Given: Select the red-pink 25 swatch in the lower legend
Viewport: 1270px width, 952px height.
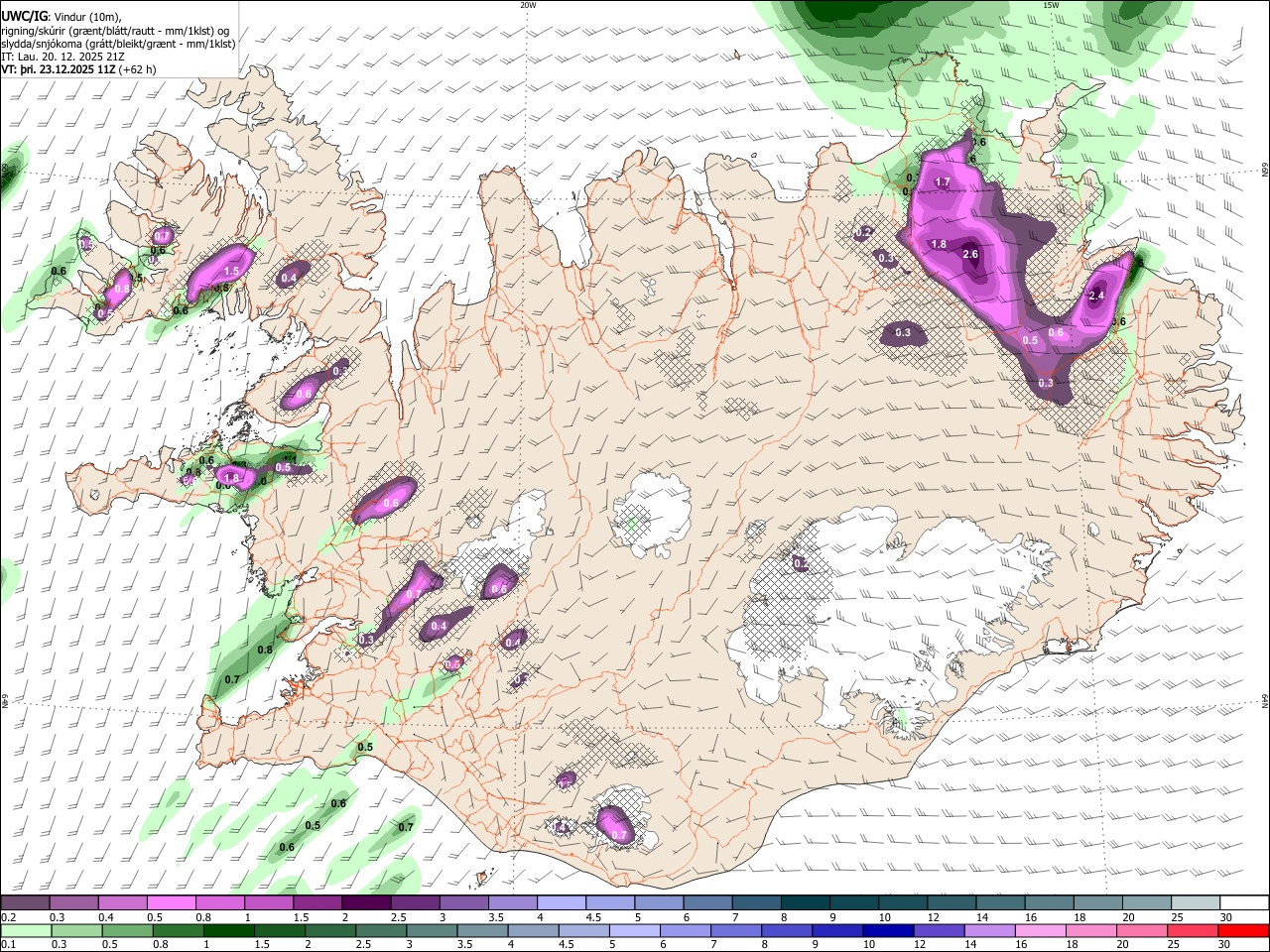Looking at the screenshot, I should coord(1192,930).
